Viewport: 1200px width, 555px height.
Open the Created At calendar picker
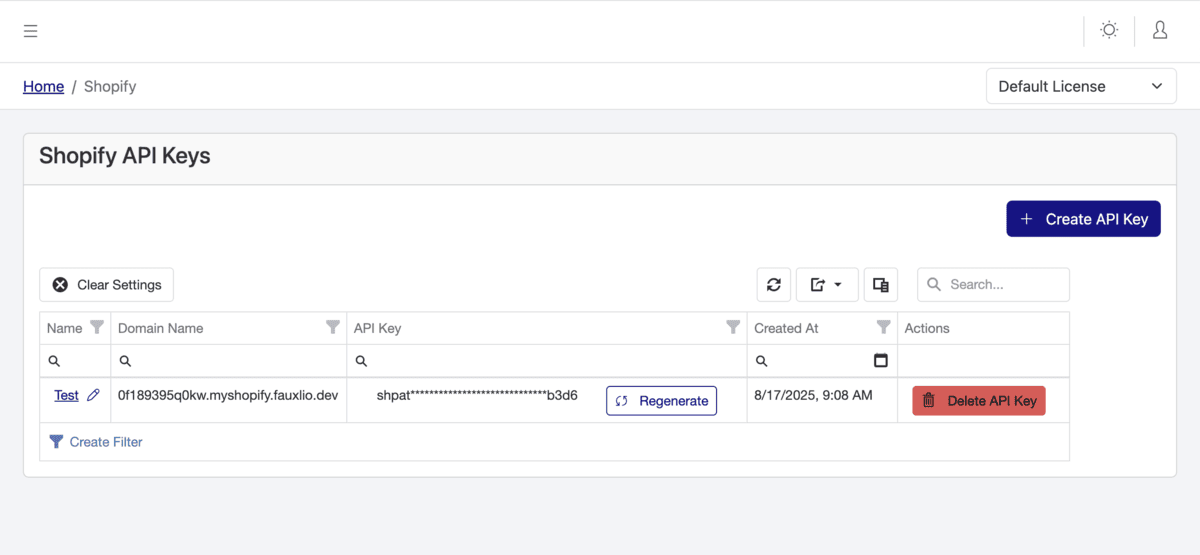point(881,360)
